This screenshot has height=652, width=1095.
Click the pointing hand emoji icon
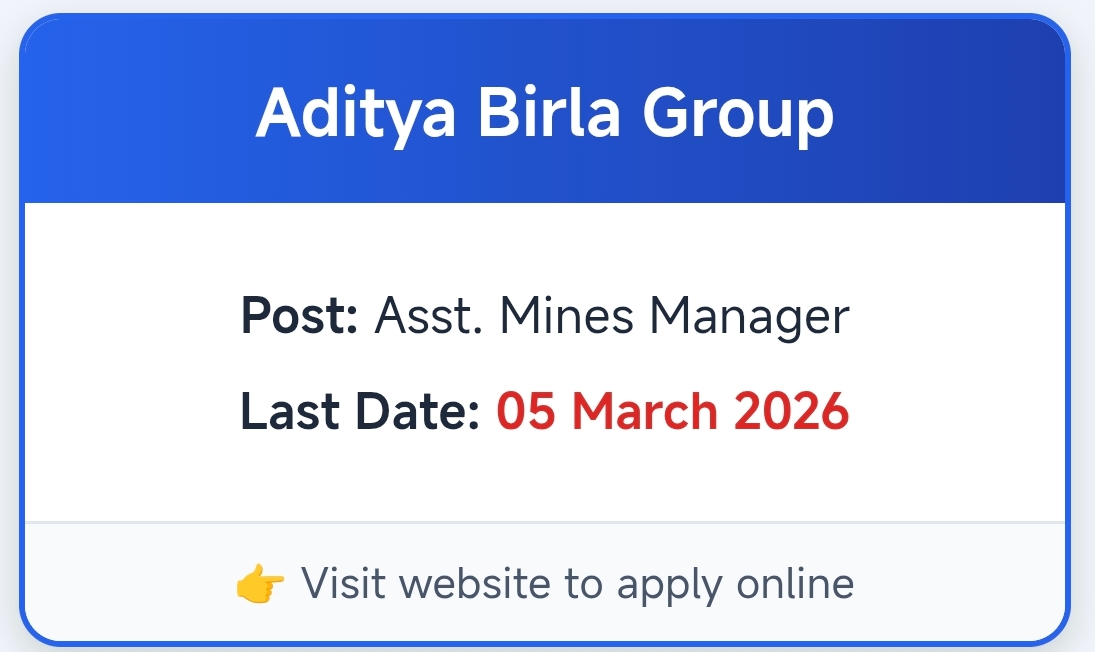pyautogui.click(x=259, y=584)
